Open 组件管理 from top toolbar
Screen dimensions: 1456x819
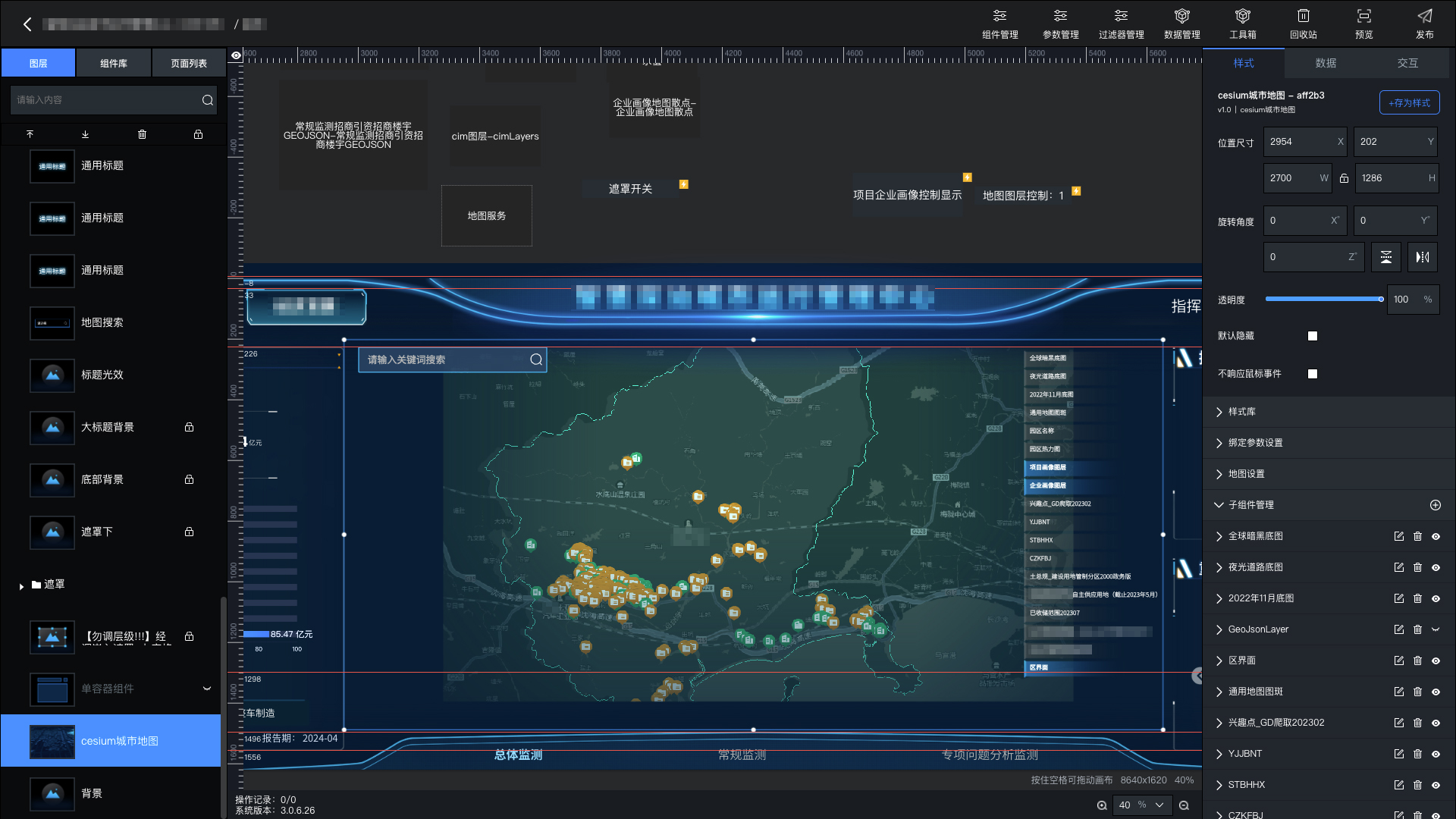(999, 24)
